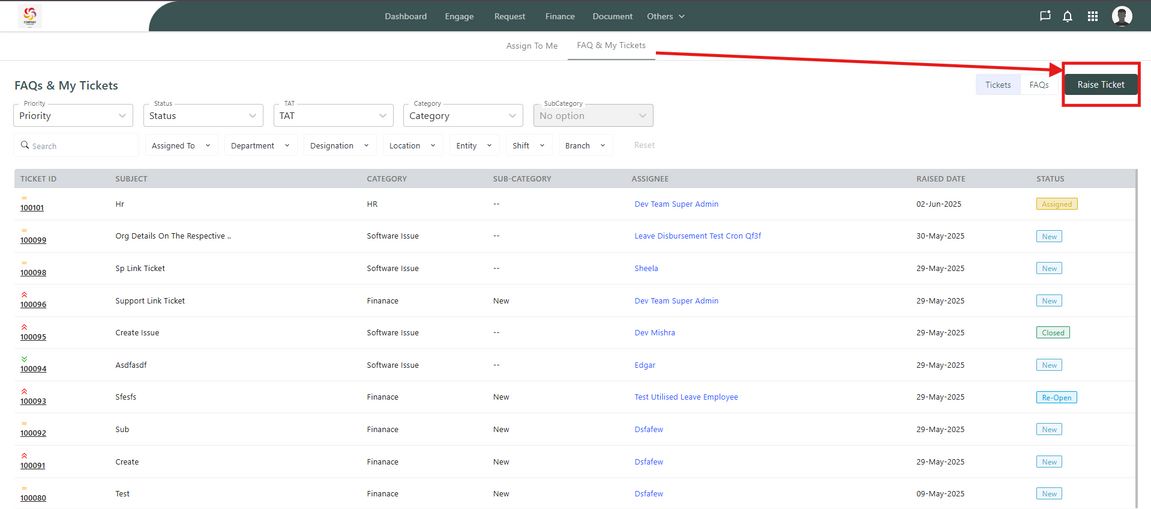Expand the Priority dropdown
The image size is (1151, 509).
[73, 116]
